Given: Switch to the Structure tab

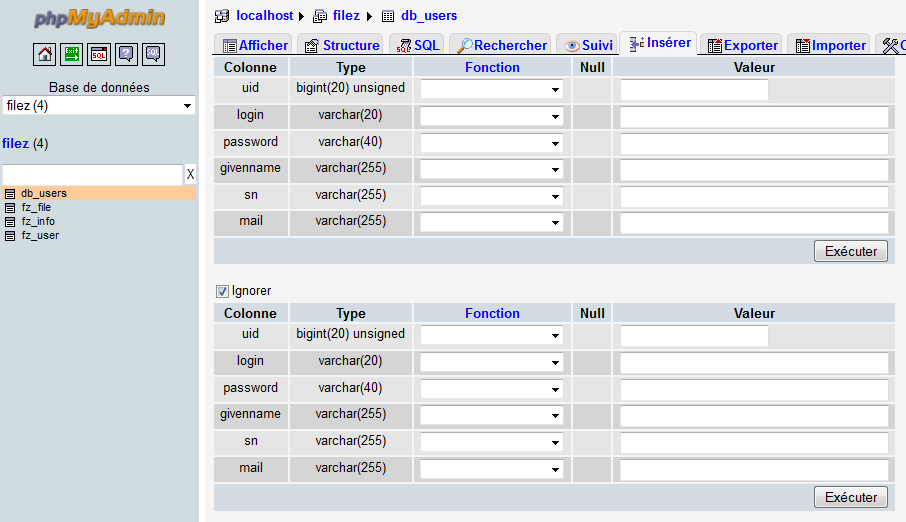Looking at the screenshot, I should pyautogui.click(x=341, y=45).
